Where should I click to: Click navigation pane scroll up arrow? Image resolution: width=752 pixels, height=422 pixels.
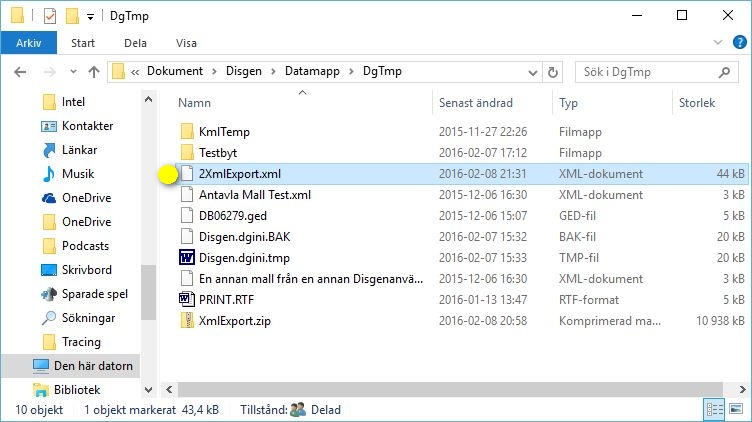pyautogui.click(x=149, y=99)
